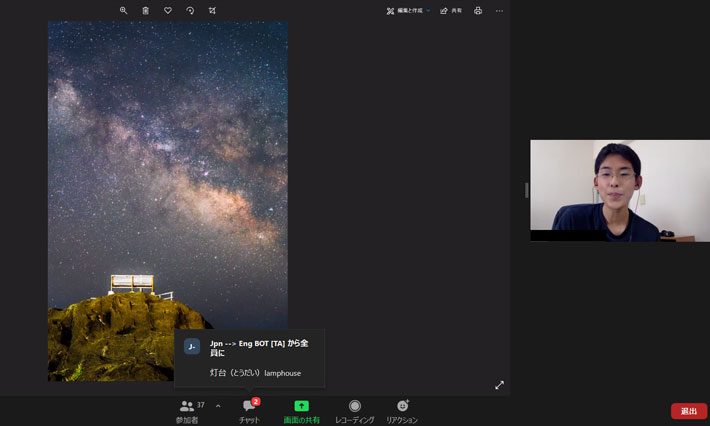This screenshot has height=426, width=710.
Task: Click the red 退出 leave button
Action: (688, 411)
